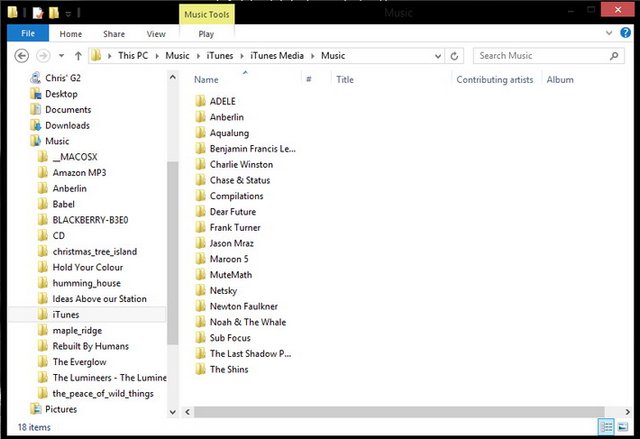Click iTunes Media in the breadcrumb

pos(277,55)
